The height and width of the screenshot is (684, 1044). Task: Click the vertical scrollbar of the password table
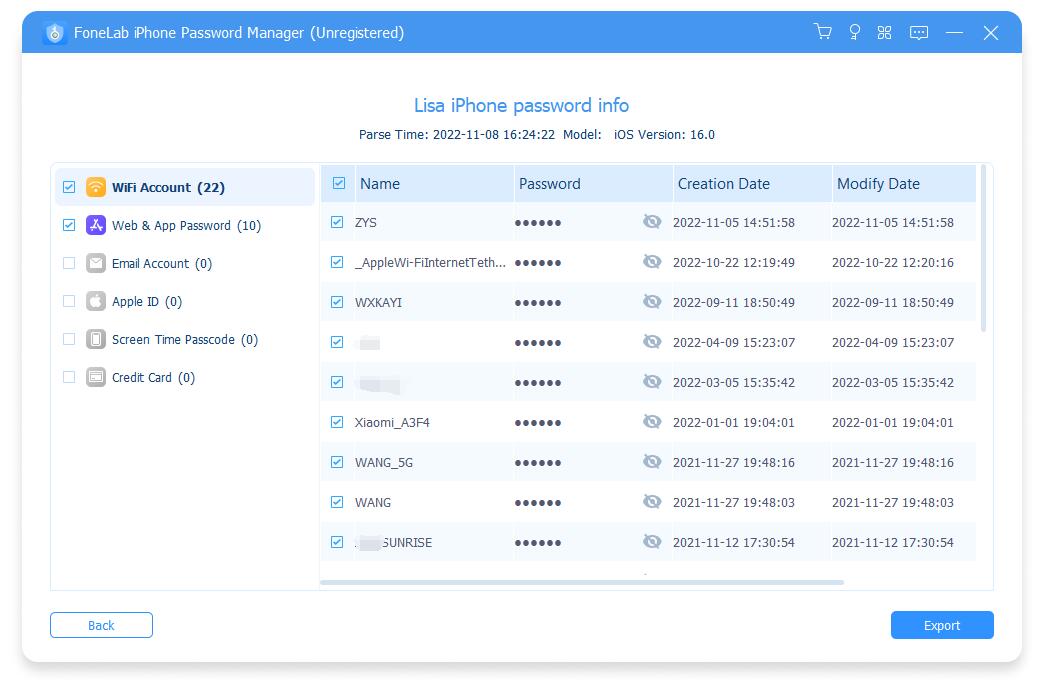983,248
